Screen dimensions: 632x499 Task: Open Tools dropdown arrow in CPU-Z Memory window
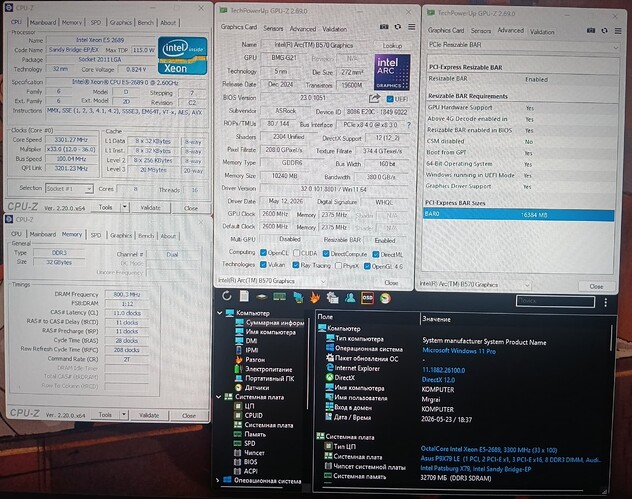tap(124, 414)
